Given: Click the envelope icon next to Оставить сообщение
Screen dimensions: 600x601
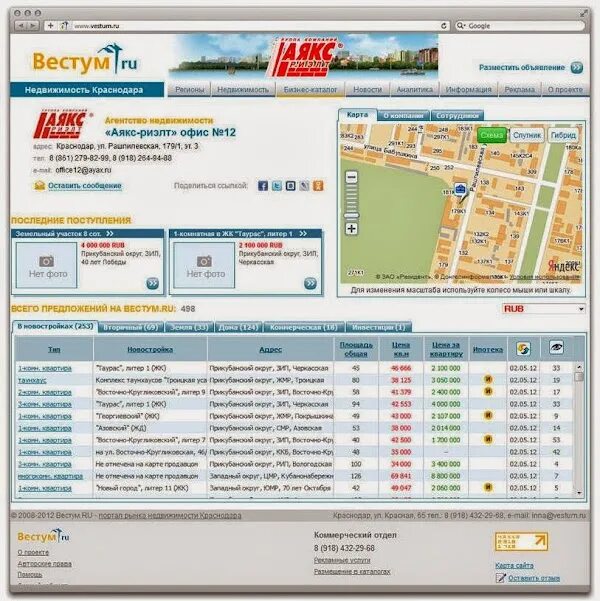Looking at the screenshot, I should click(x=39, y=186).
